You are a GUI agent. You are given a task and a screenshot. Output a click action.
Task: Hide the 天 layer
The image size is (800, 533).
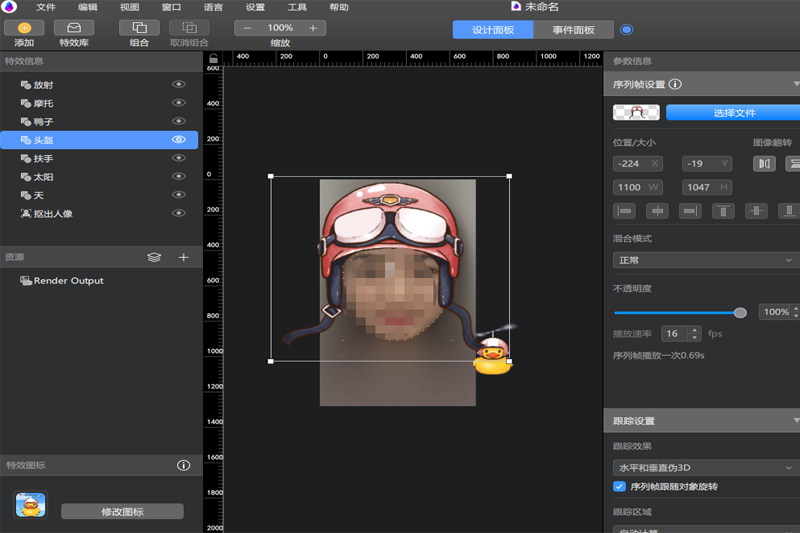pos(179,194)
